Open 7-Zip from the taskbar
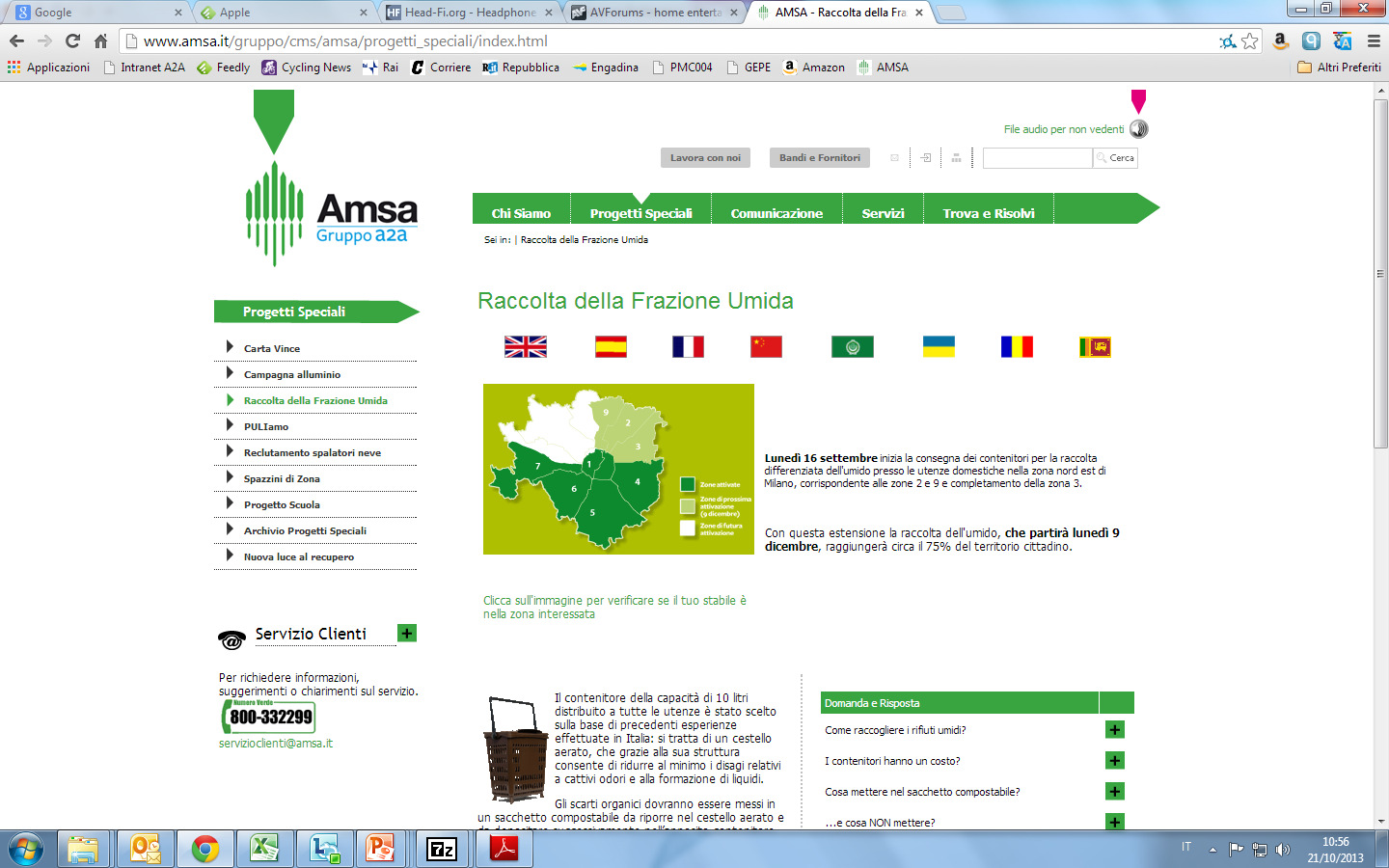This screenshot has width=1389, height=868. coord(442,849)
